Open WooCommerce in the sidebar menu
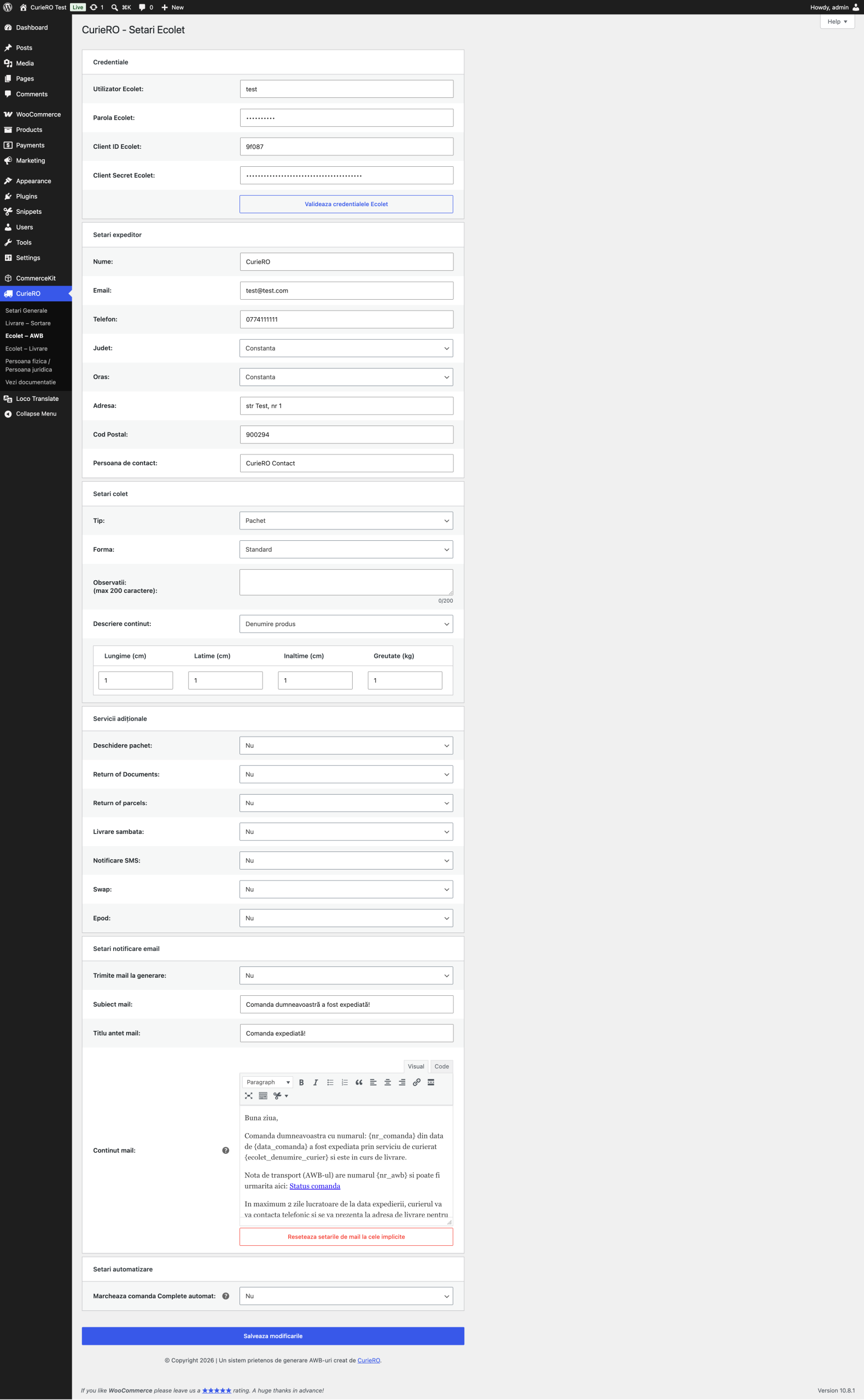 [36, 114]
